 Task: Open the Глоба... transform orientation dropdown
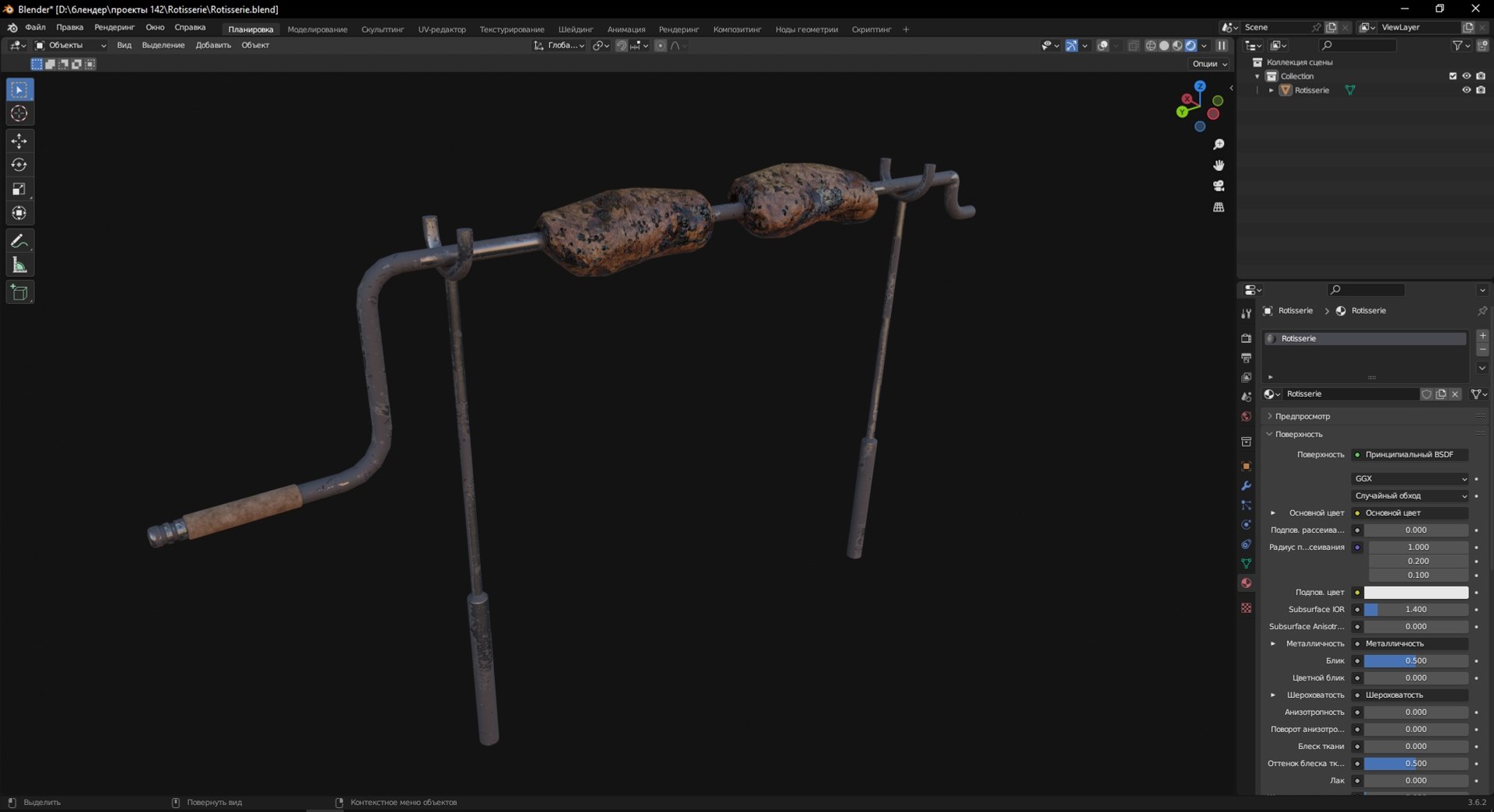pos(559,46)
